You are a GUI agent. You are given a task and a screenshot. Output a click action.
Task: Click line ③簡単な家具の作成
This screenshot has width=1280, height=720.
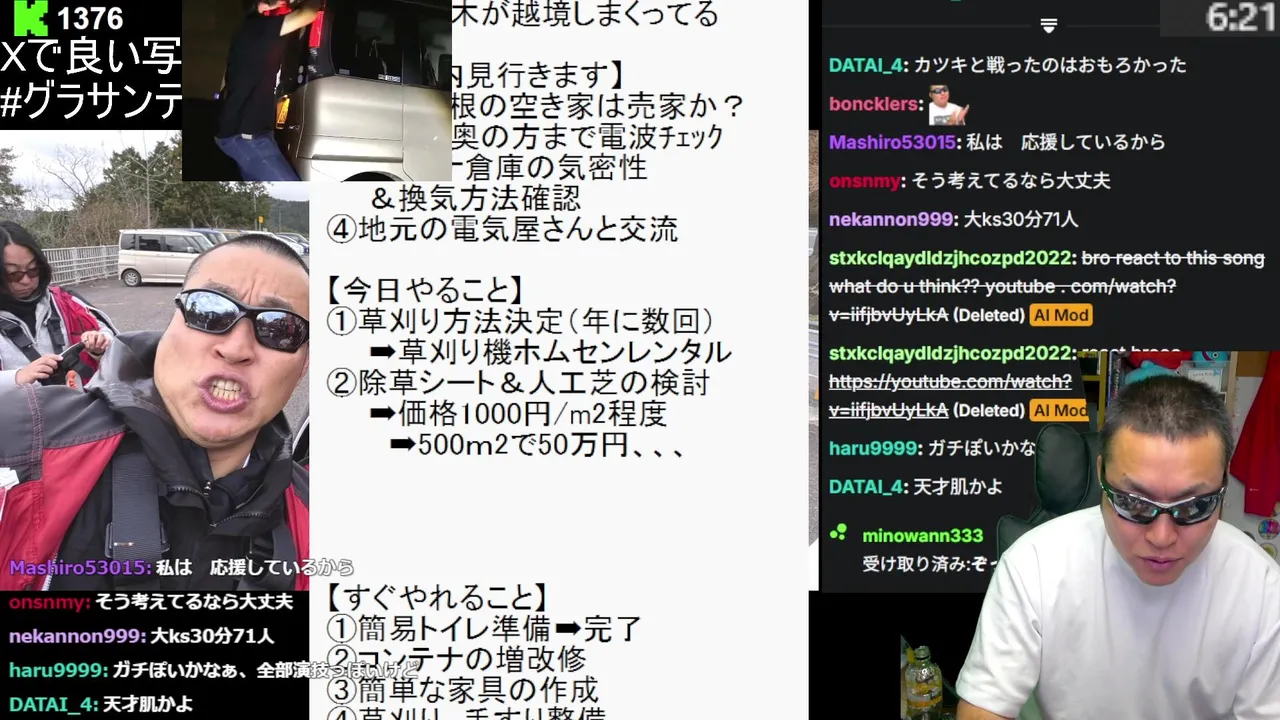click(462, 690)
